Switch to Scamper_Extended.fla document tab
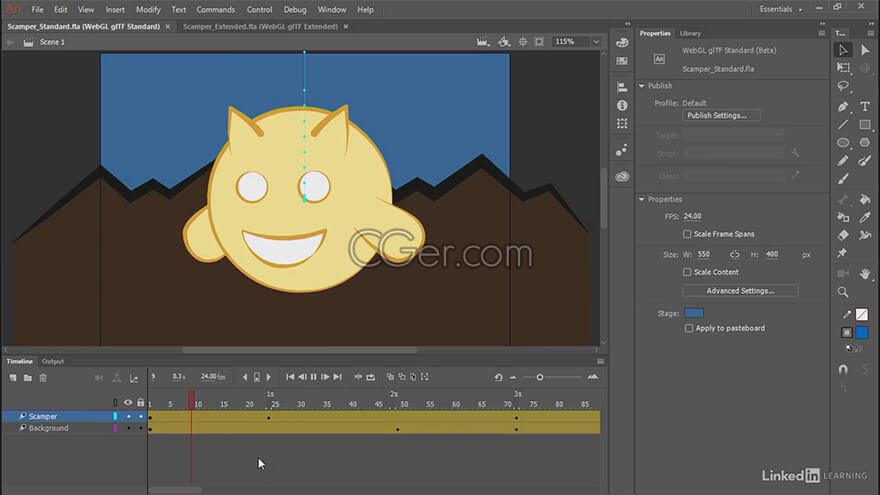The width and height of the screenshot is (880, 495). click(x=260, y=26)
